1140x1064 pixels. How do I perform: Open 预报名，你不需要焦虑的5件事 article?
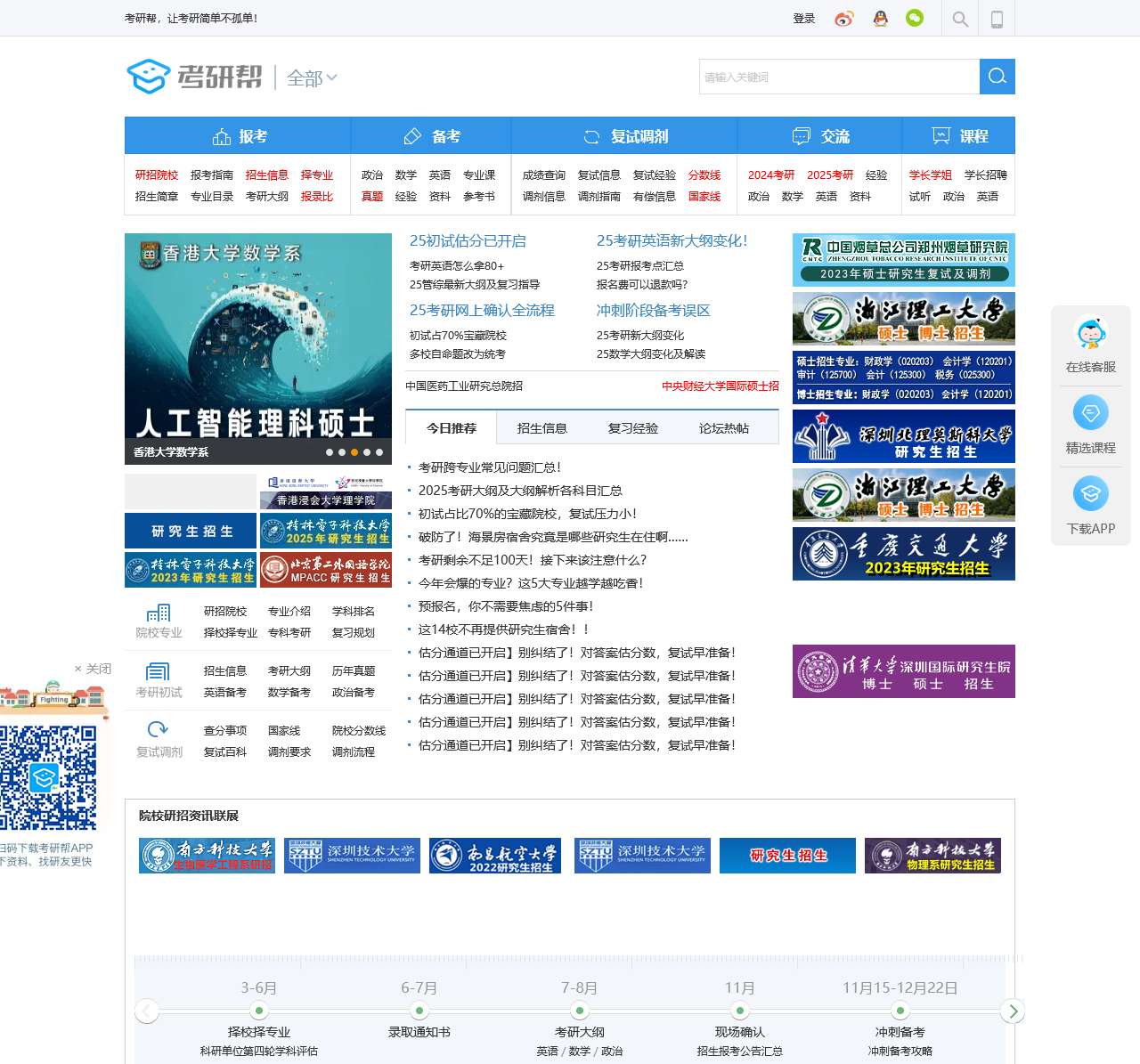(506, 606)
